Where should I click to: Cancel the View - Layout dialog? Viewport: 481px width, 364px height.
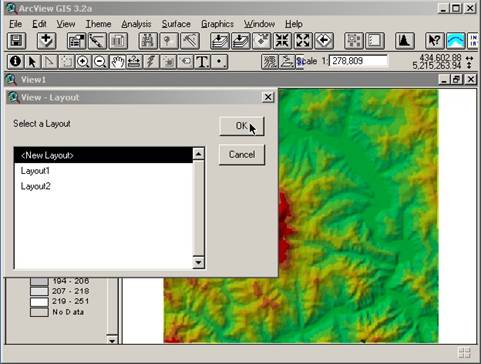(x=242, y=155)
